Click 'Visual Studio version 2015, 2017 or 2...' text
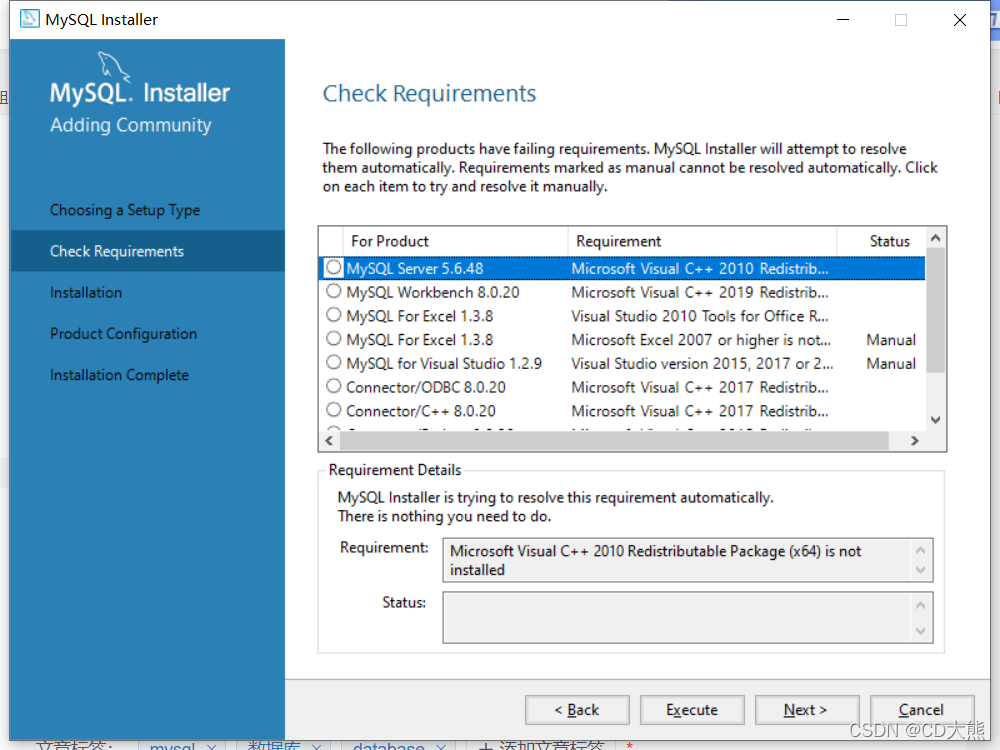Viewport: 1000px width, 750px height. (x=702, y=364)
